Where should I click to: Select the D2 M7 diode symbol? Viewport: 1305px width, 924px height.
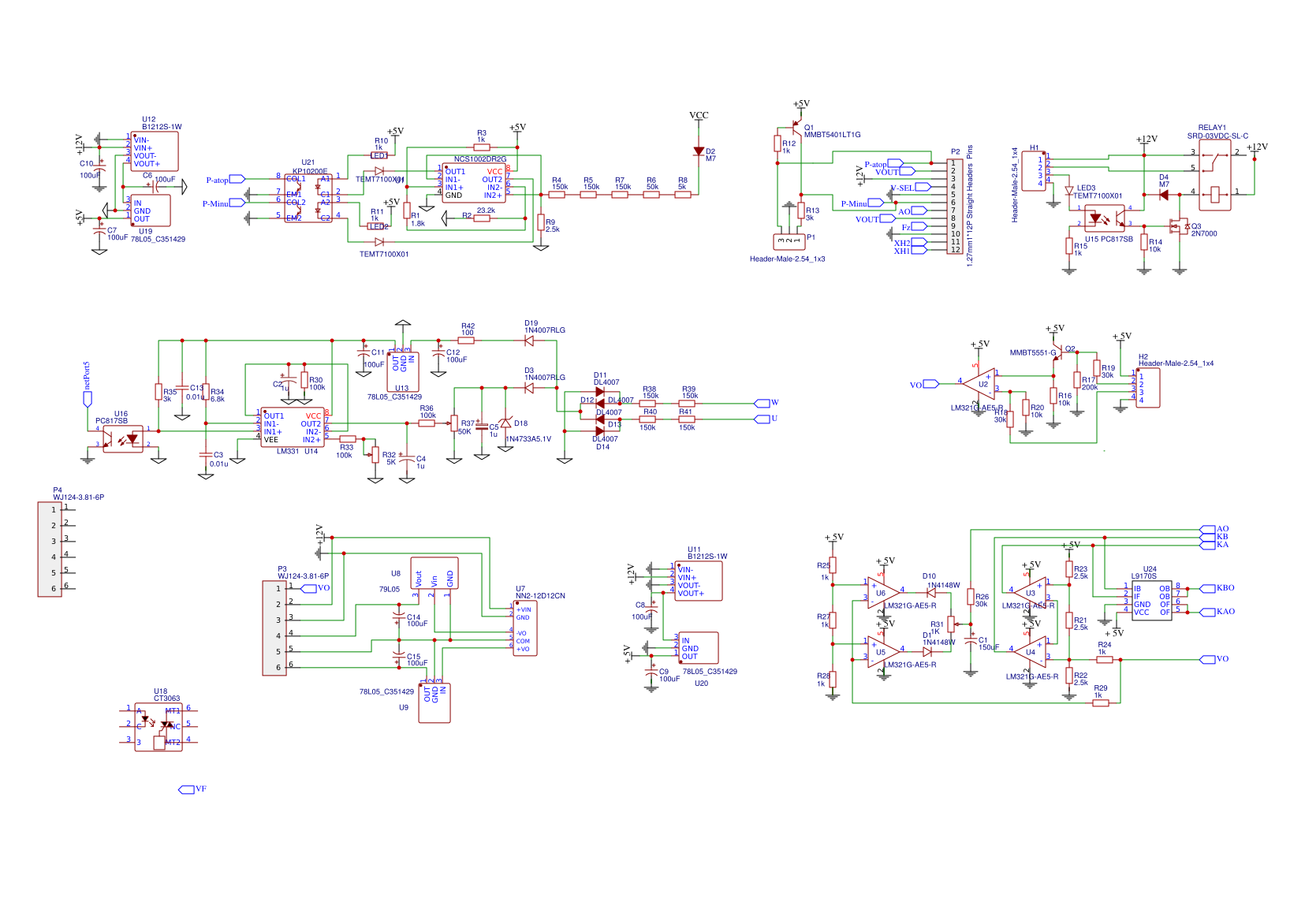click(699, 151)
